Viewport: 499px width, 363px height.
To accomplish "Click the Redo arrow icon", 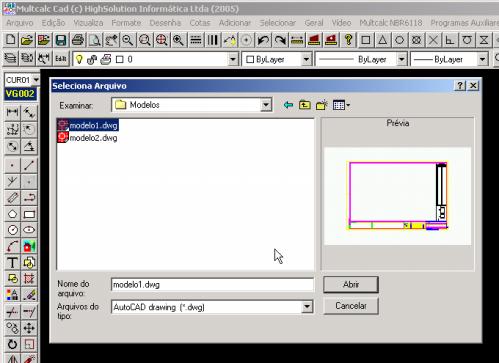I will [x=280, y=40].
